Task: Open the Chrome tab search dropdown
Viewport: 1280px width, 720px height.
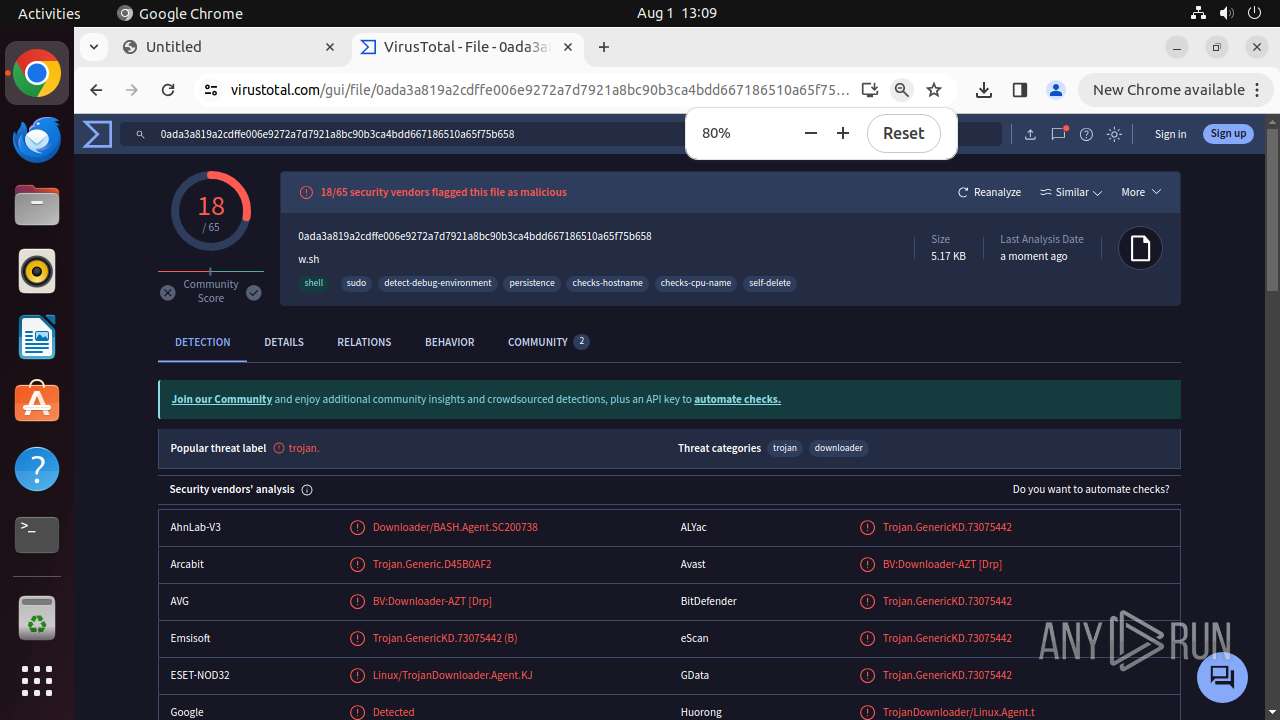Action: (93, 47)
